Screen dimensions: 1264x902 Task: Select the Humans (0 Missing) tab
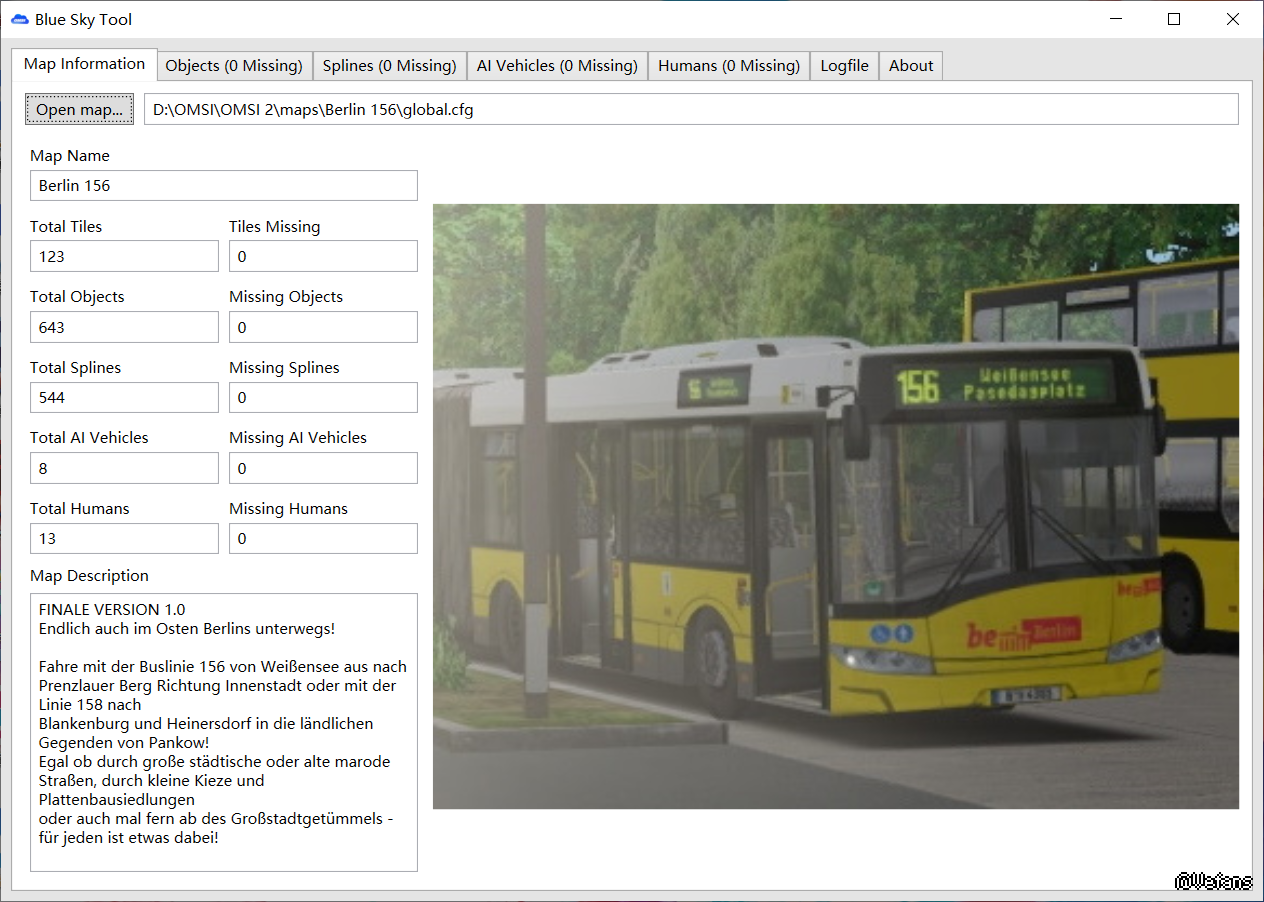[728, 66]
